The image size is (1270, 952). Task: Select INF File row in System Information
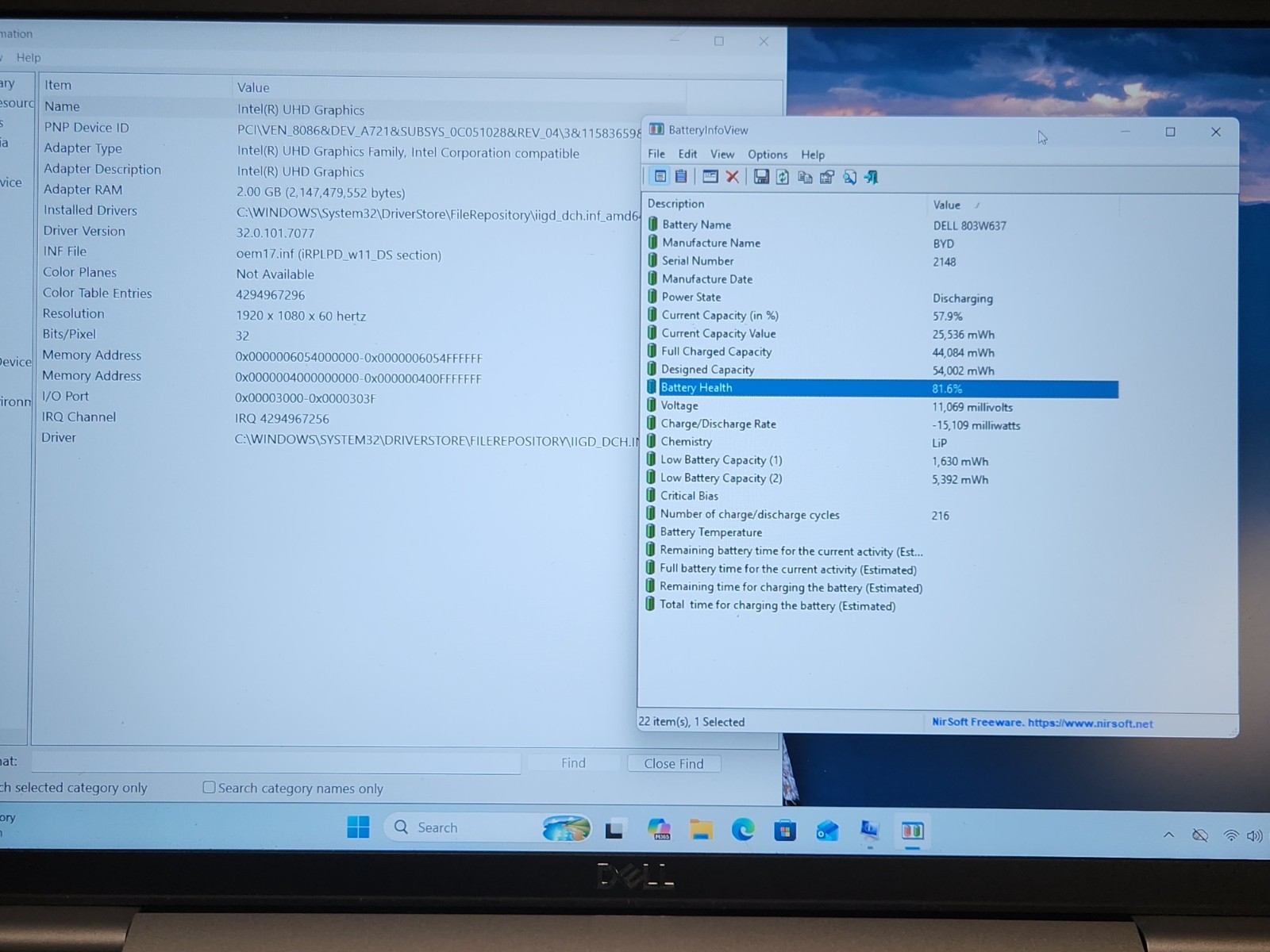tap(341, 252)
